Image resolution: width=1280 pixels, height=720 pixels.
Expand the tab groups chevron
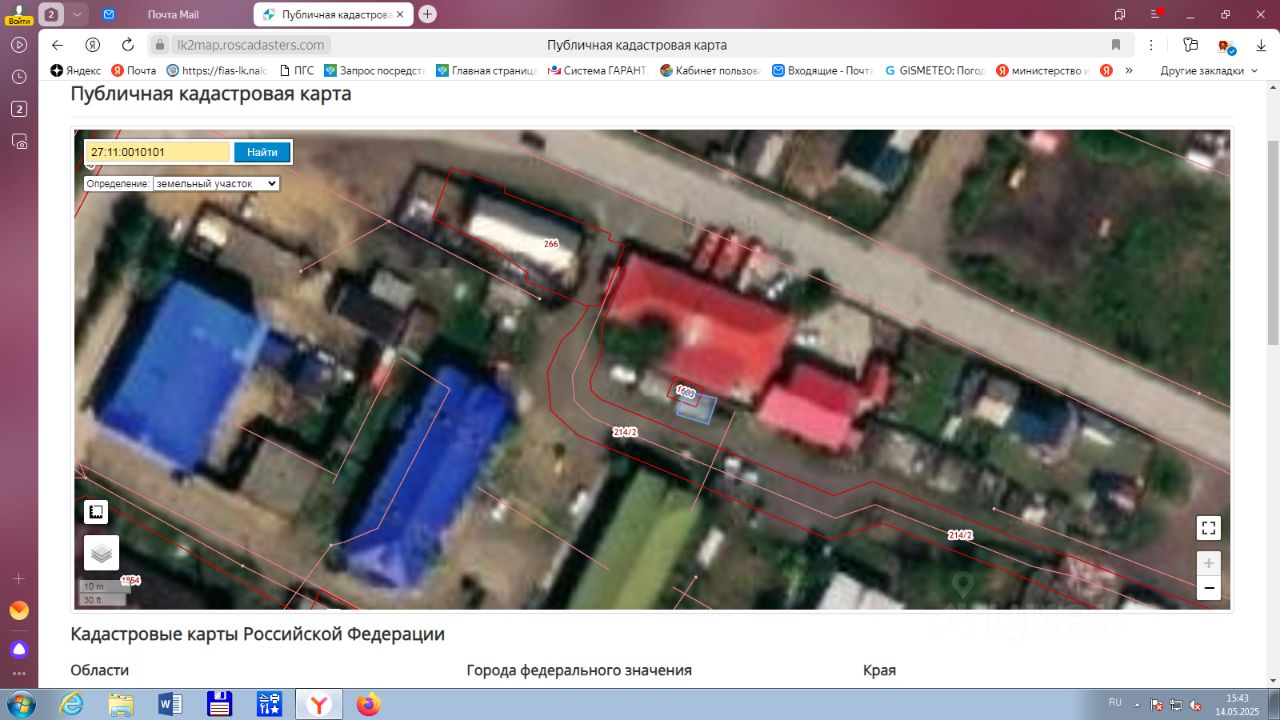[x=77, y=14]
